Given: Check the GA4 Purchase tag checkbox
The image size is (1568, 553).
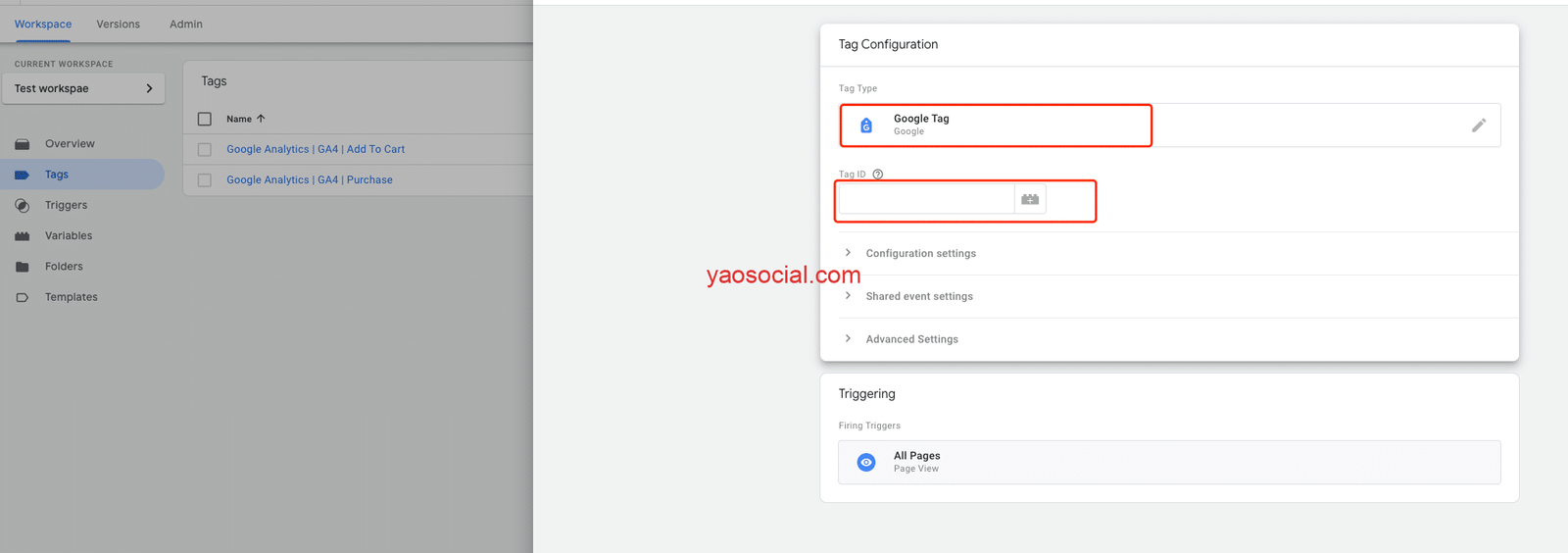Looking at the screenshot, I should pos(205,180).
